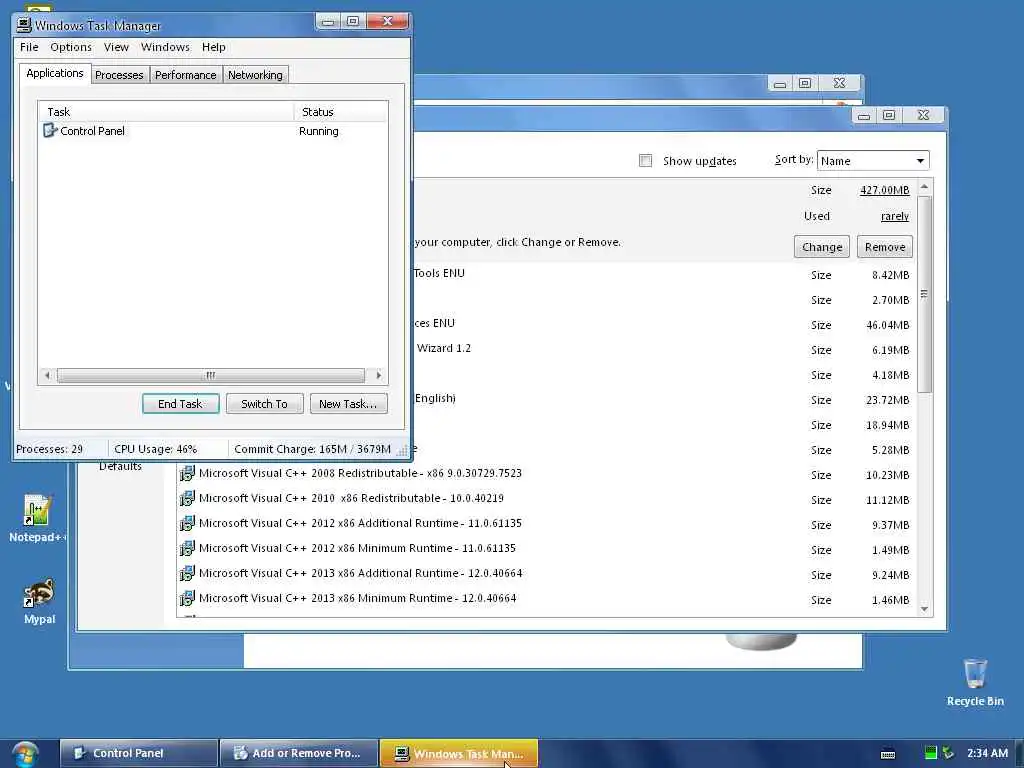The image size is (1024, 768).
Task: Click the programs list scroll down arrow
Action: click(924, 609)
